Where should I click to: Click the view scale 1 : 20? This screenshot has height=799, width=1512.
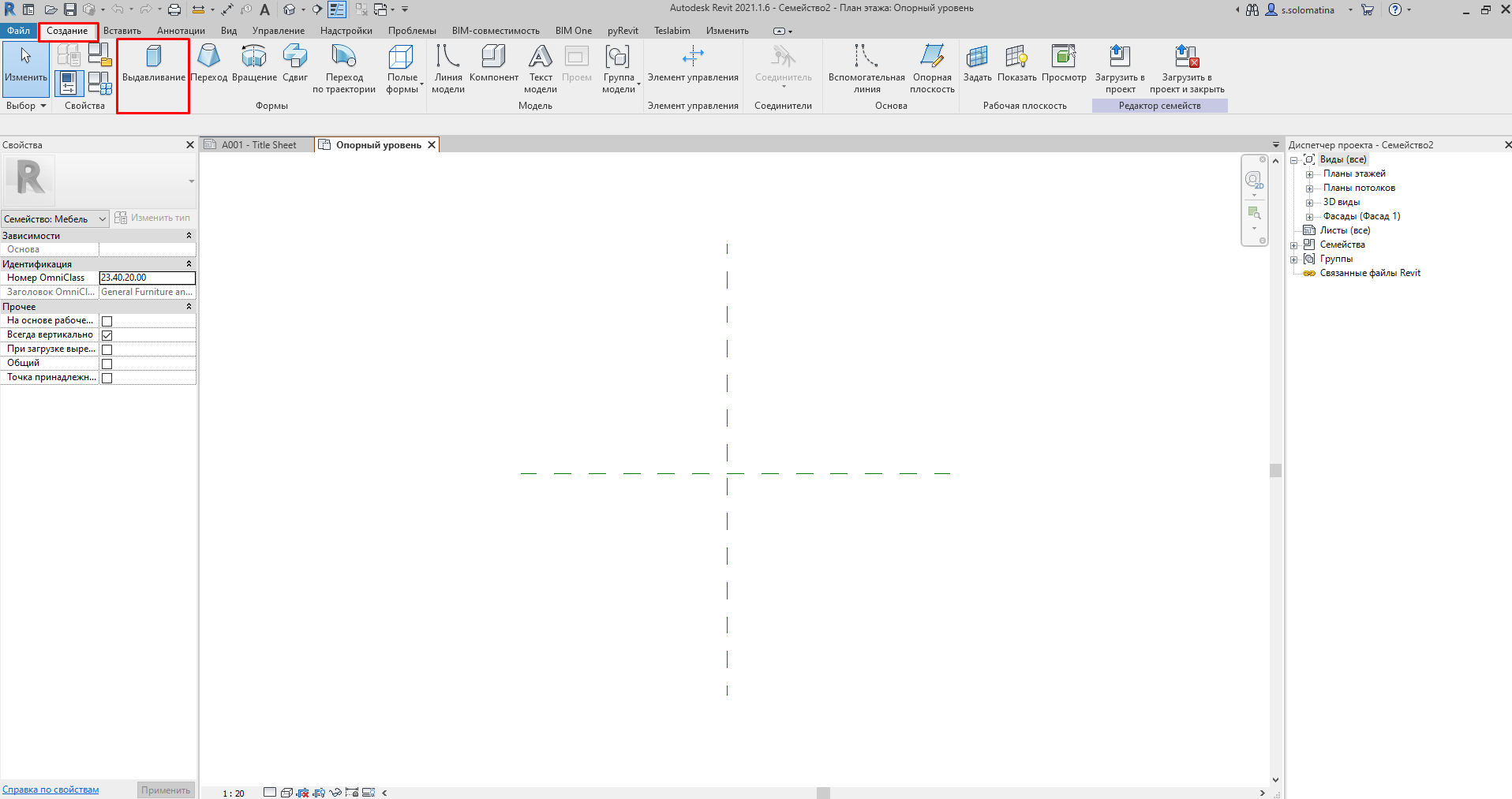point(234,793)
